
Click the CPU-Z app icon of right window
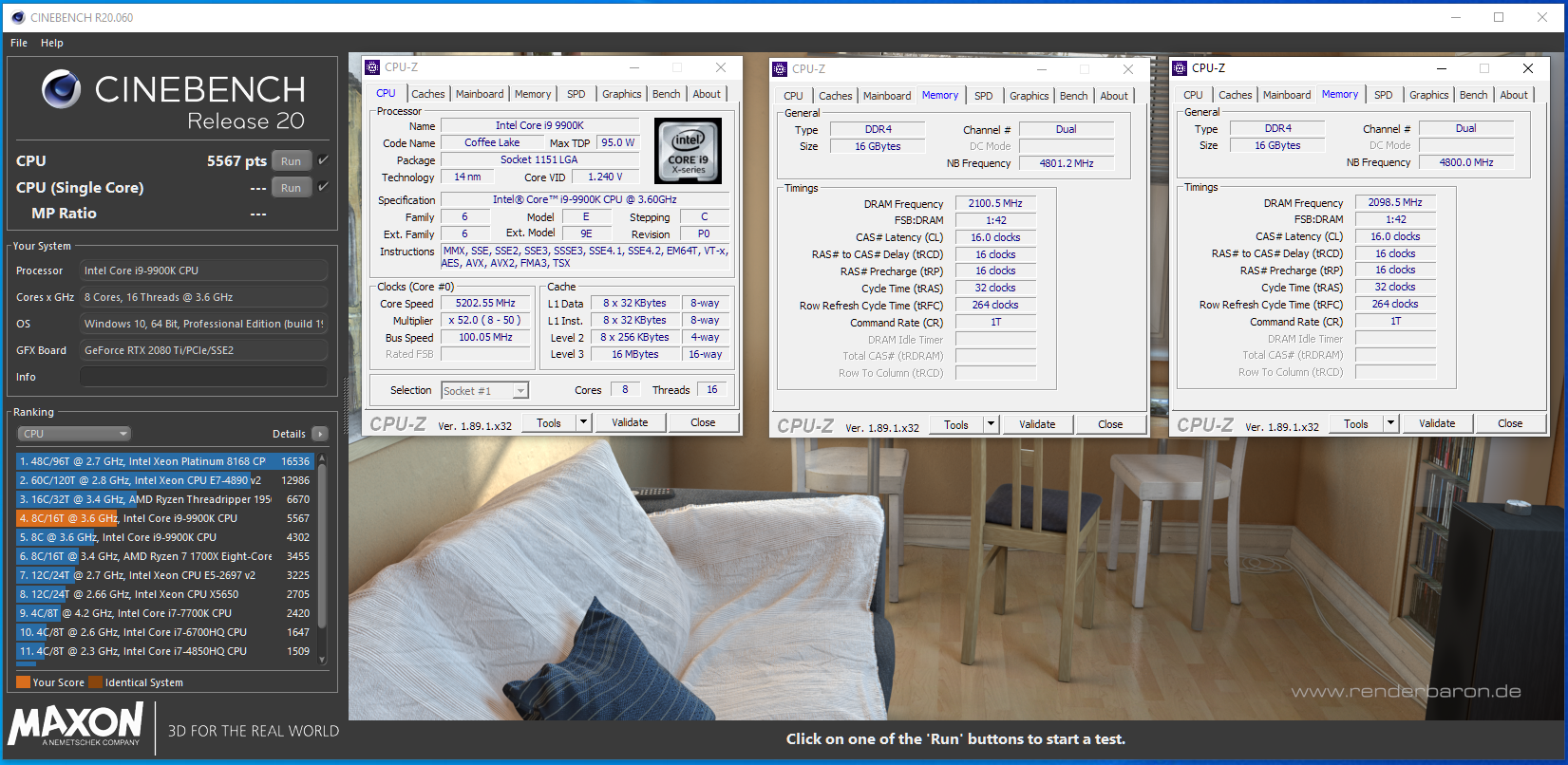click(x=1180, y=68)
